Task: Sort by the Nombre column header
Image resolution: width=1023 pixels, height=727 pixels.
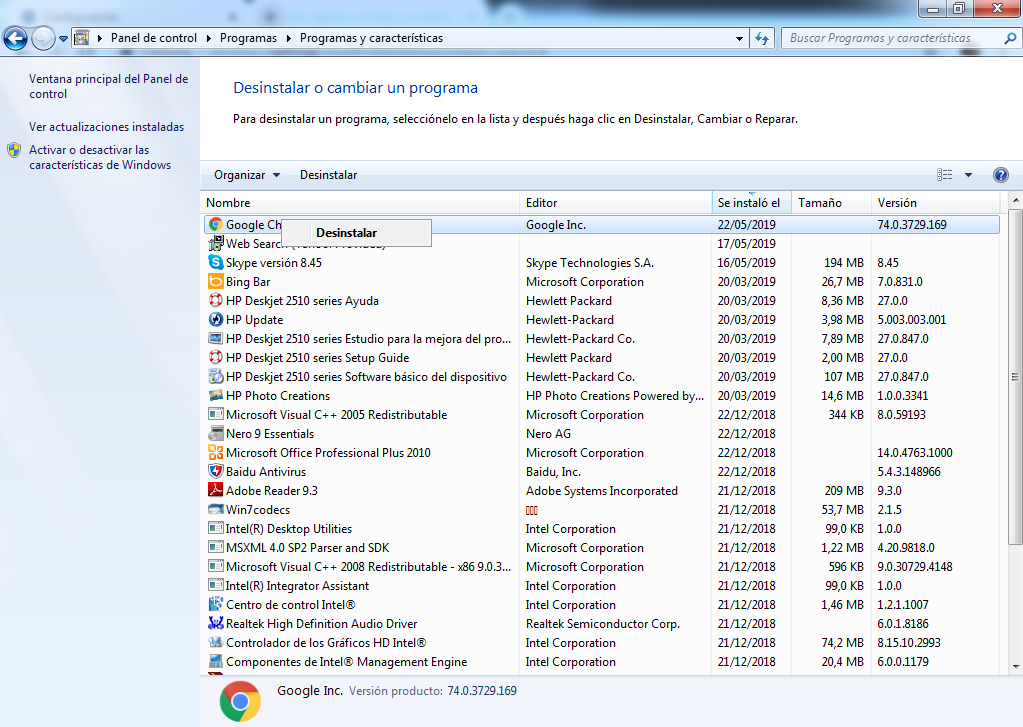Action: [359, 202]
